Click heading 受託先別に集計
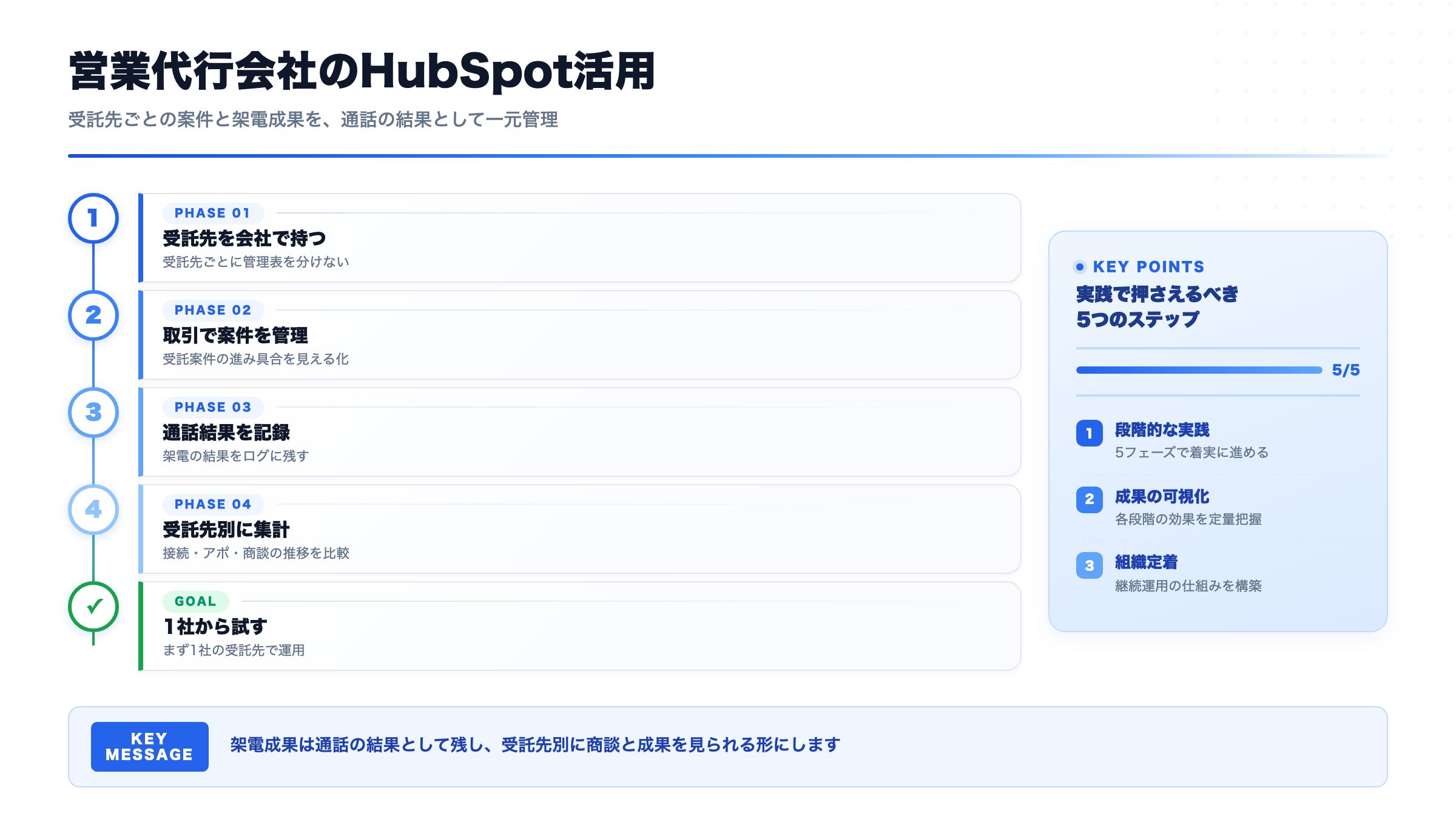This screenshot has width=1456, height=819. click(x=226, y=530)
